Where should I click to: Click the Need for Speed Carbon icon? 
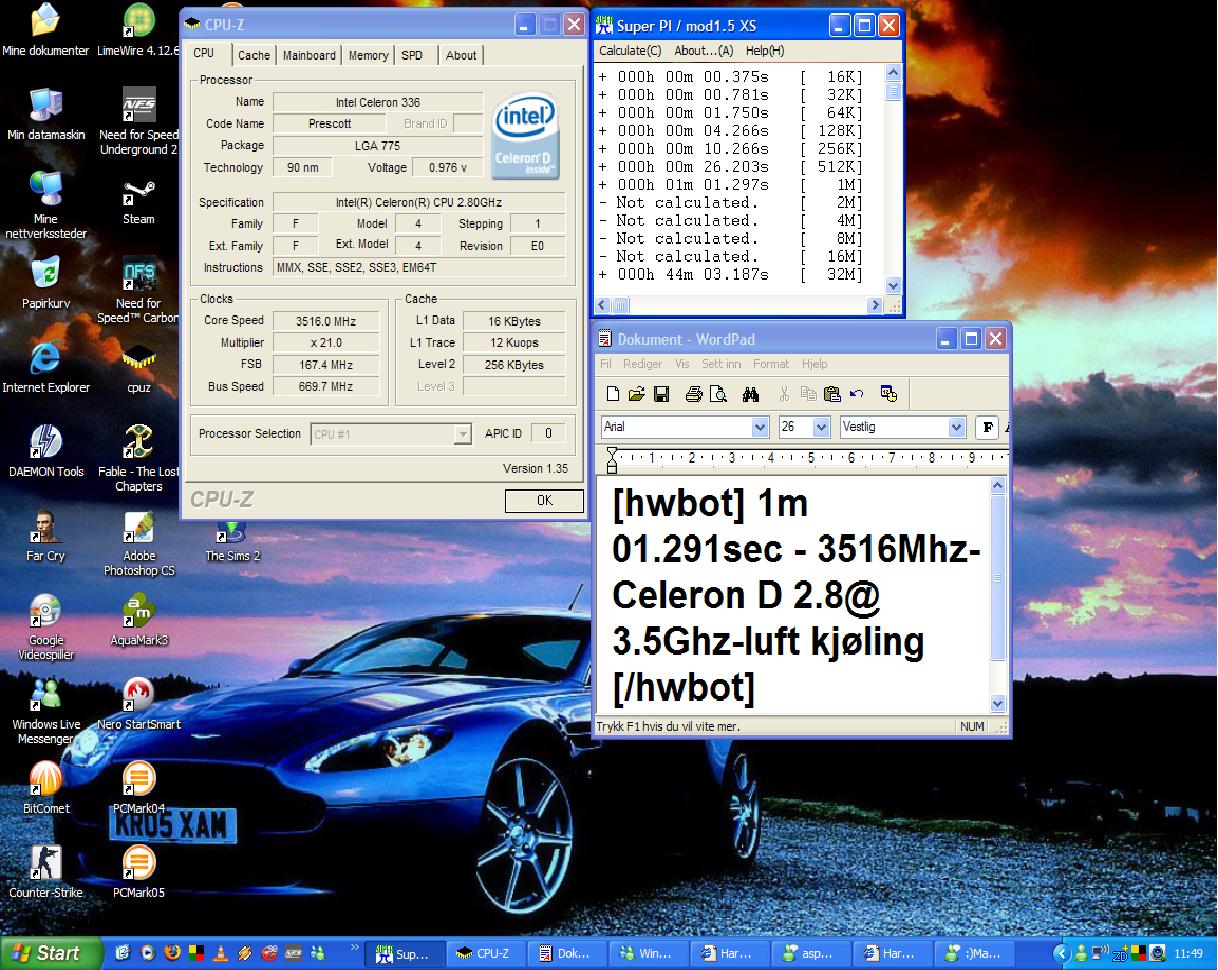(x=138, y=290)
